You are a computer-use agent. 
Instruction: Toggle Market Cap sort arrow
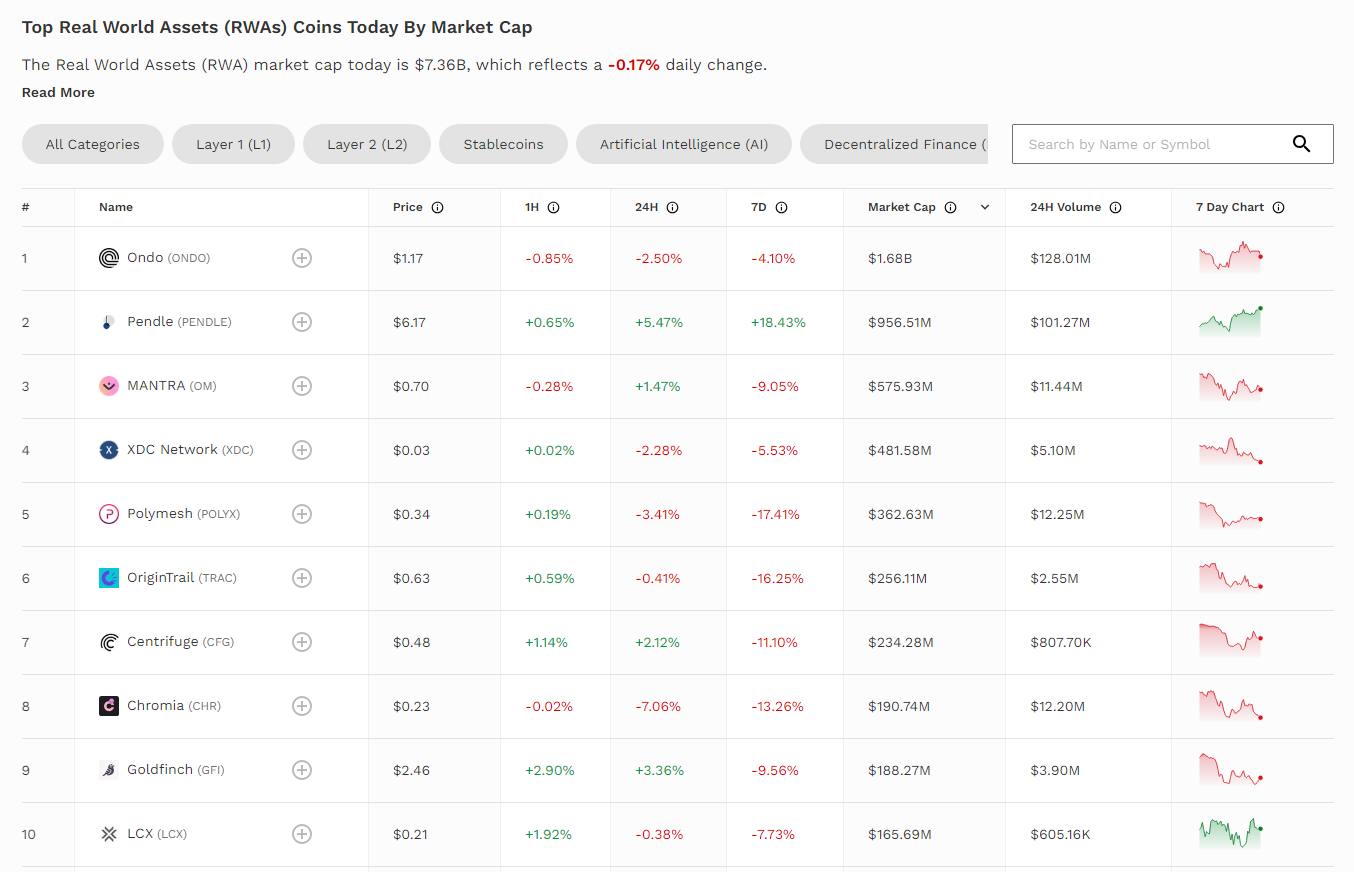(x=985, y=208)
